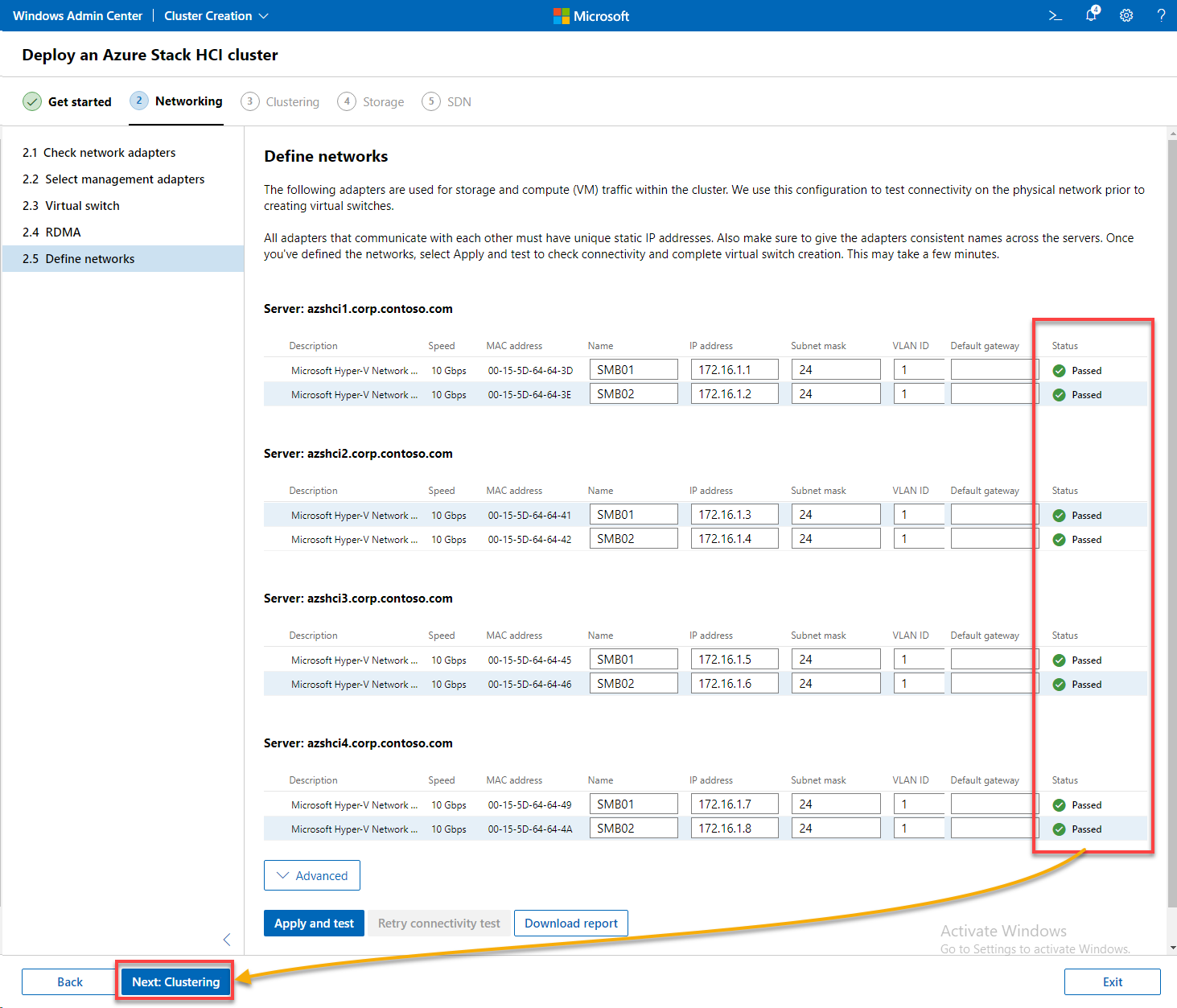Viewport: 1177px width, 1008px height.
Task: Click Server: azshci1.corp.contoso.com heading
Action: tap(358, 309)
